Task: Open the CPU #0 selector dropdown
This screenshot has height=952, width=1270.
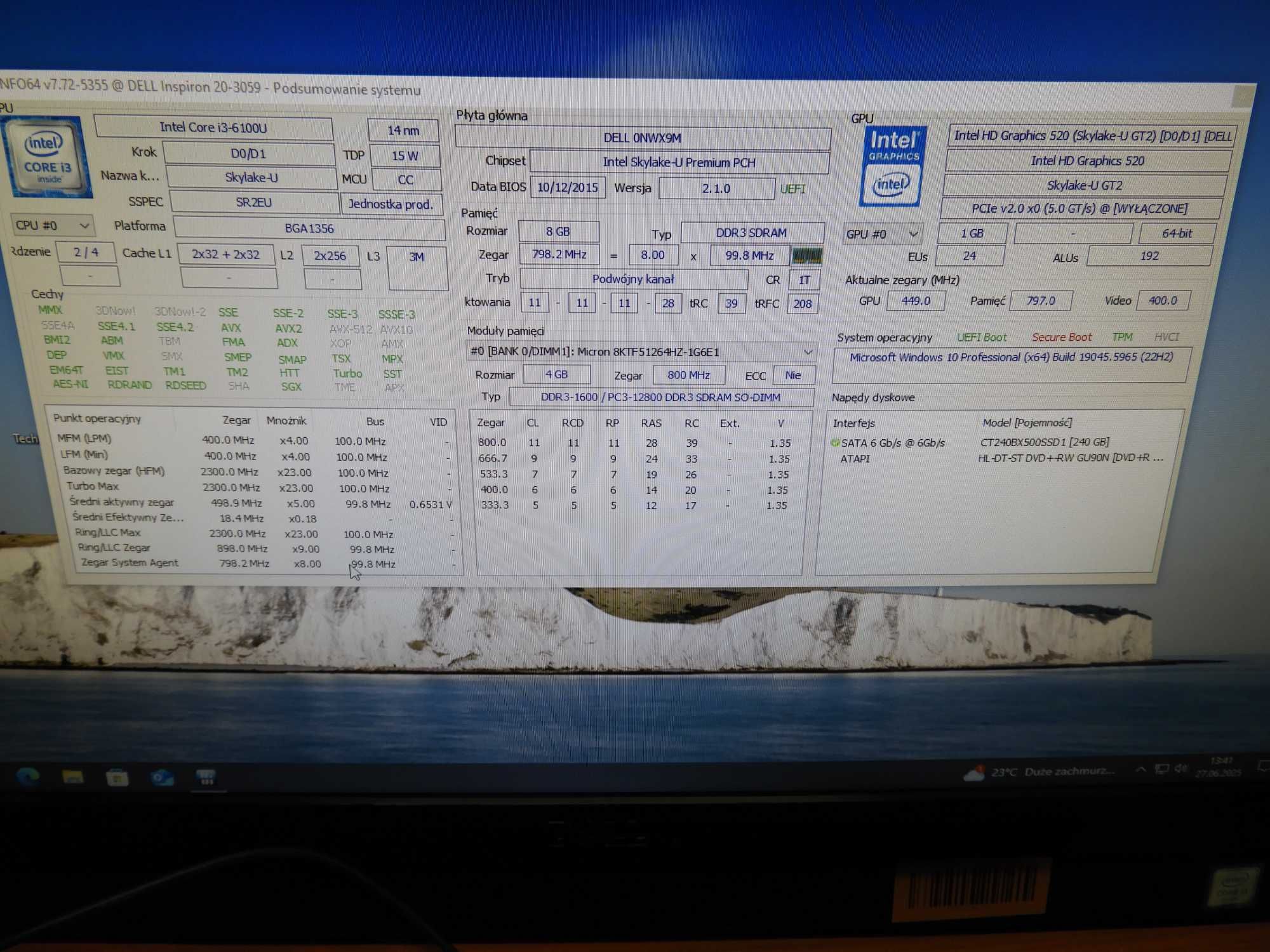Action: click(52, 225)
